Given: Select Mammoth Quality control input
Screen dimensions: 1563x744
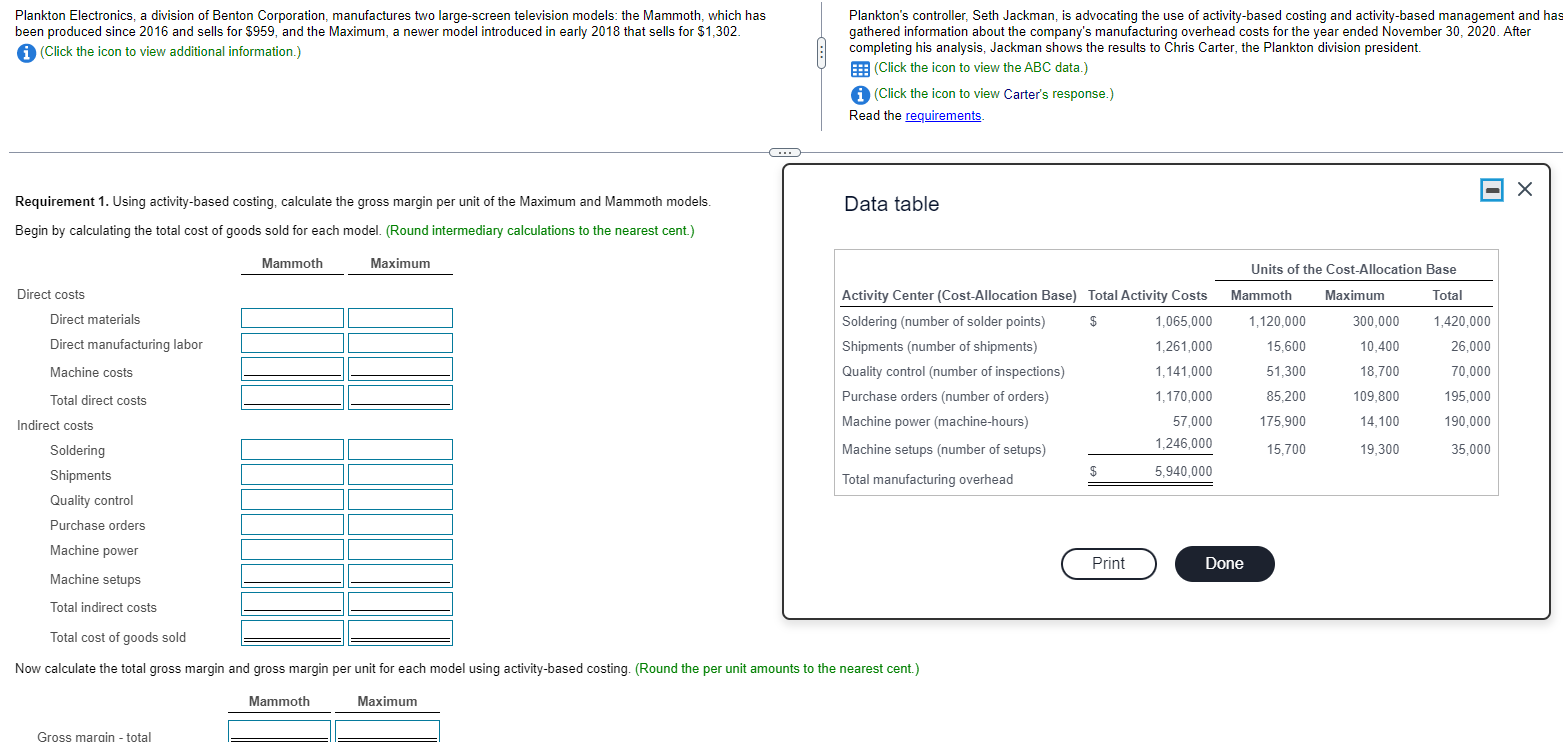Looking at the screenshot, I should [x=292, y=500].
